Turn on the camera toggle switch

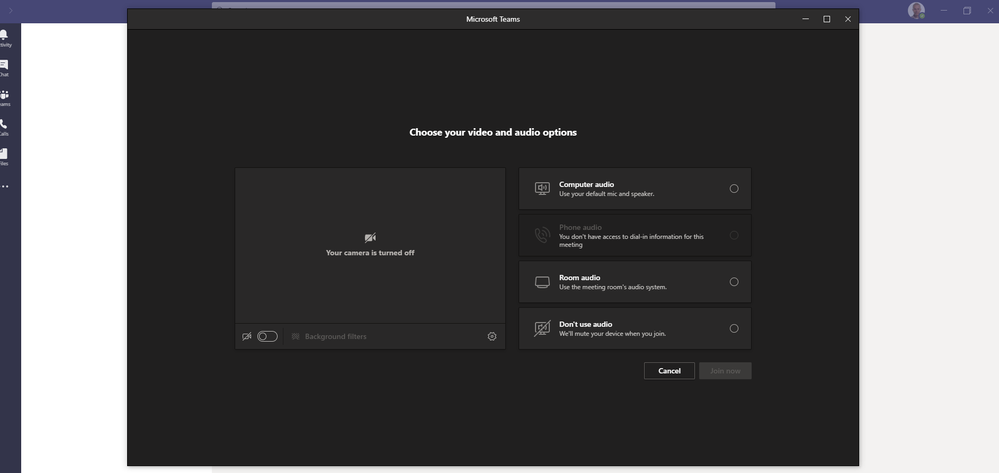(268, 337)
